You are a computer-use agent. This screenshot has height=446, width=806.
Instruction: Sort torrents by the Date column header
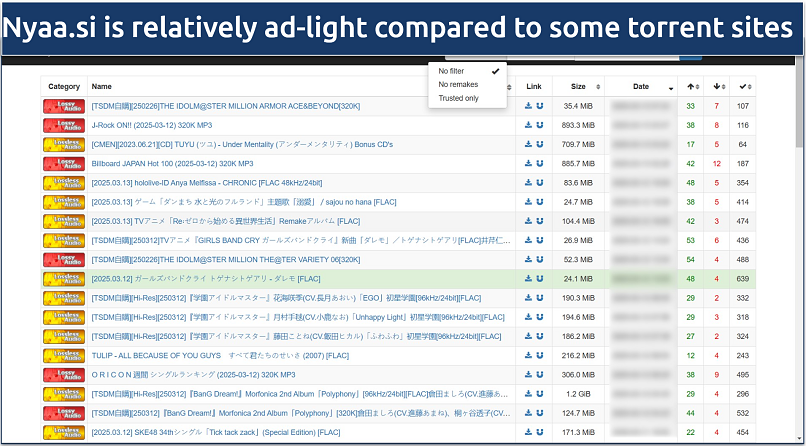click(x=641, y=87)
